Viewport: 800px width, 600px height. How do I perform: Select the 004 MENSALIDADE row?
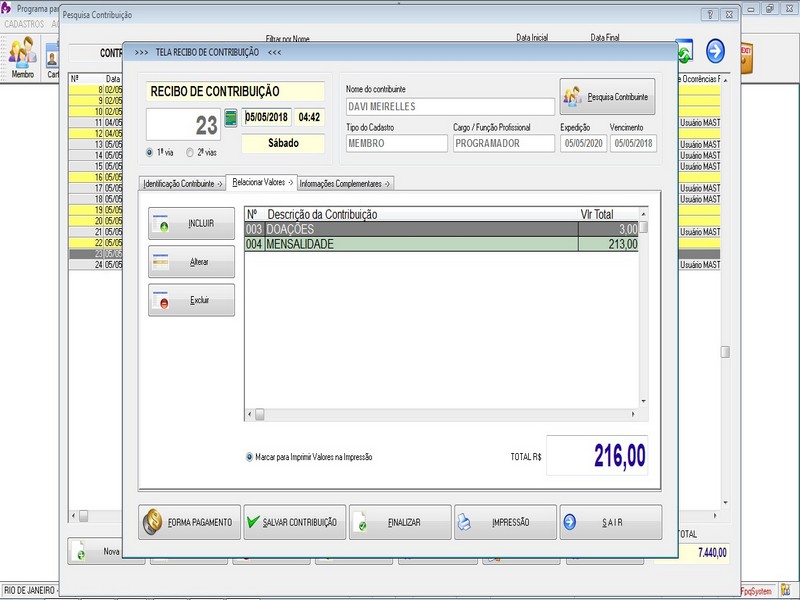tap(441, 244)
